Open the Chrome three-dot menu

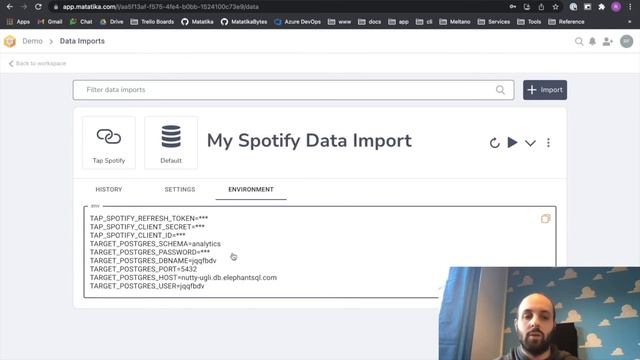tap(630, 7)
